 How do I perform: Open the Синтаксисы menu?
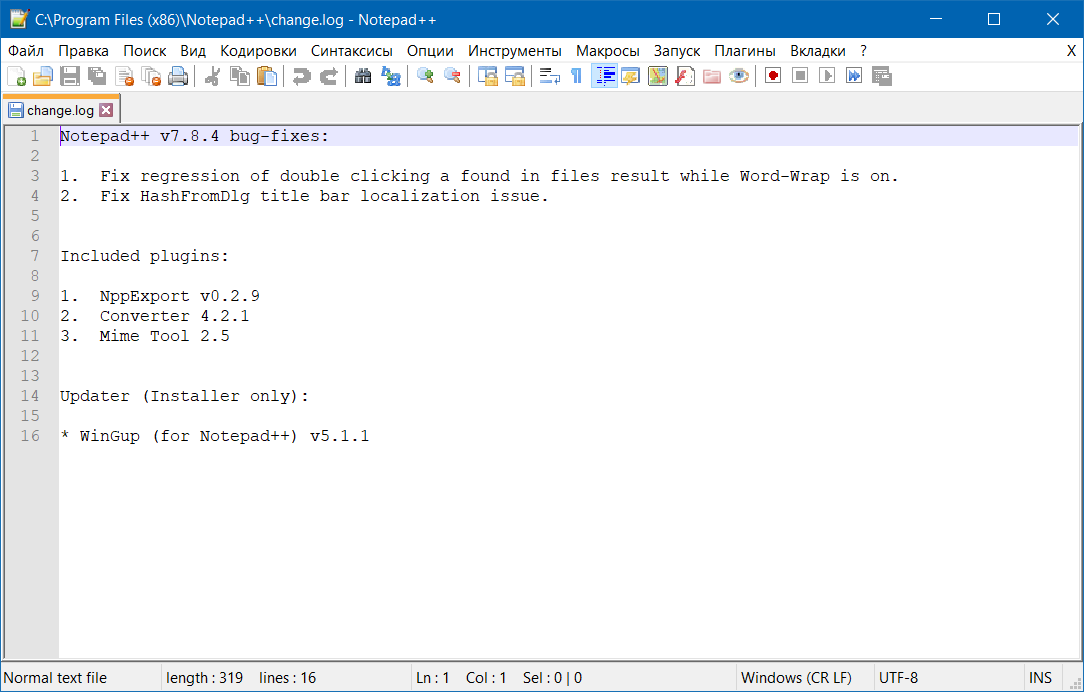[x=352, y=51]
